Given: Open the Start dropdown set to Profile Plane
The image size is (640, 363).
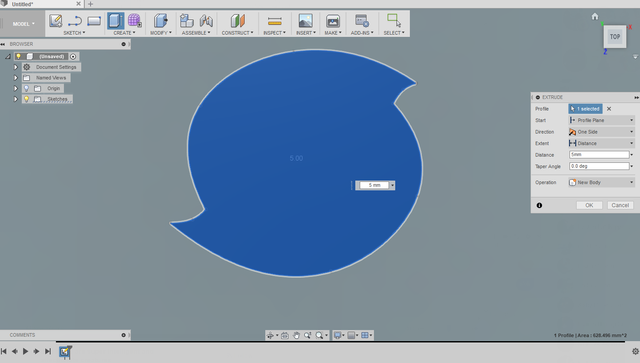Looking at the screenshot, I should [x=601, y=120].
